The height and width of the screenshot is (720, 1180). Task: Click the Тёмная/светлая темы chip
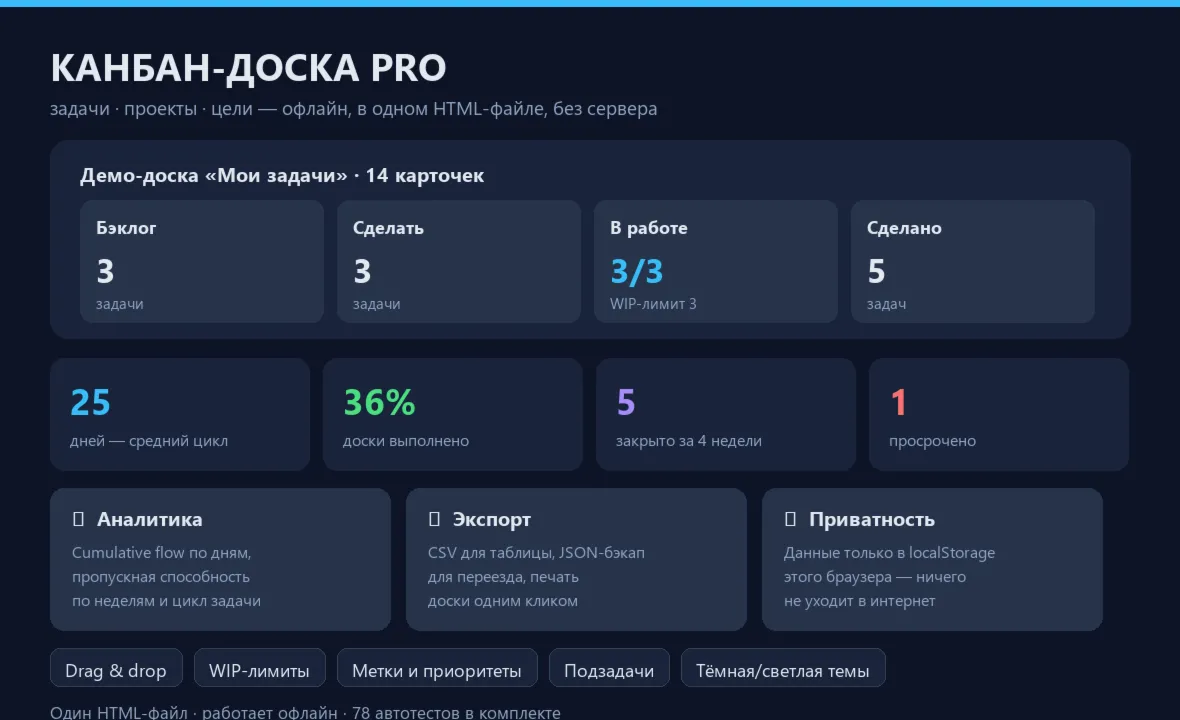783,668
